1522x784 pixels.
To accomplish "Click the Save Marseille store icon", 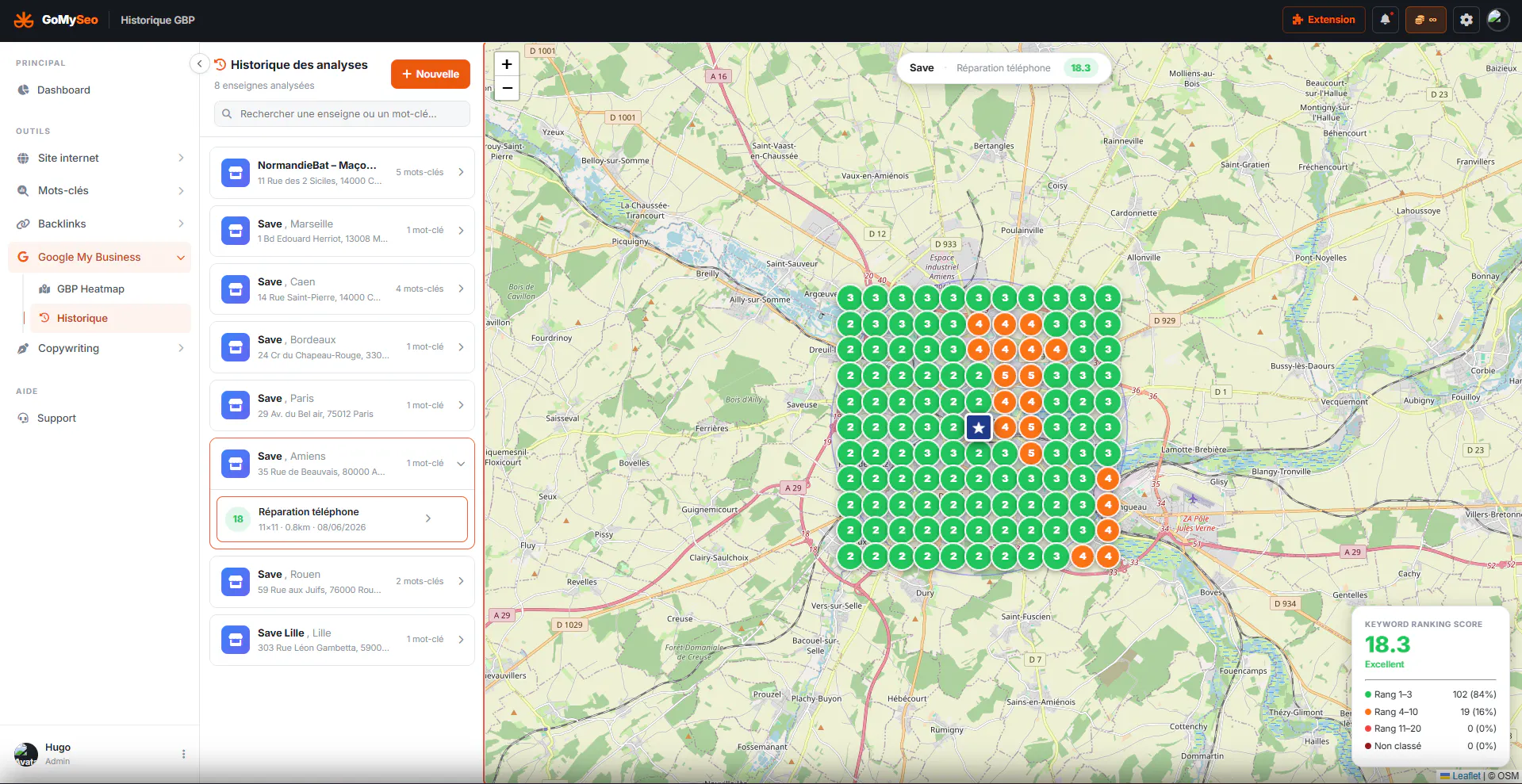I will coord(236,231).
